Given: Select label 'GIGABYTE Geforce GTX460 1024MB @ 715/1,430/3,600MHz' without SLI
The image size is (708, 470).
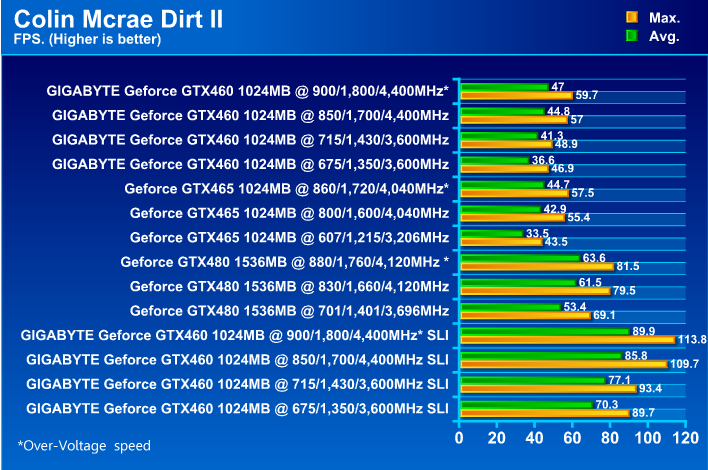Looking at the screenshot, I should click(x=251, y=140).
